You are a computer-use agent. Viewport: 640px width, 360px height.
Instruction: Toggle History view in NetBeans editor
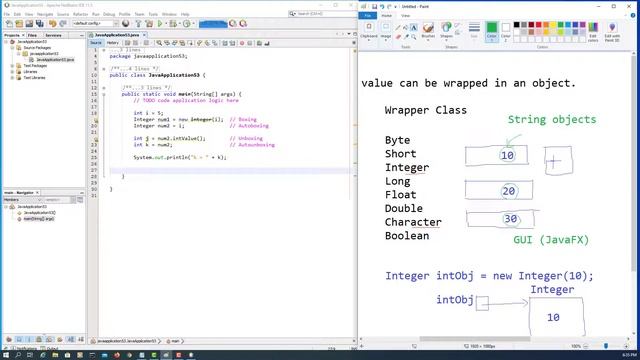[112, 43]
